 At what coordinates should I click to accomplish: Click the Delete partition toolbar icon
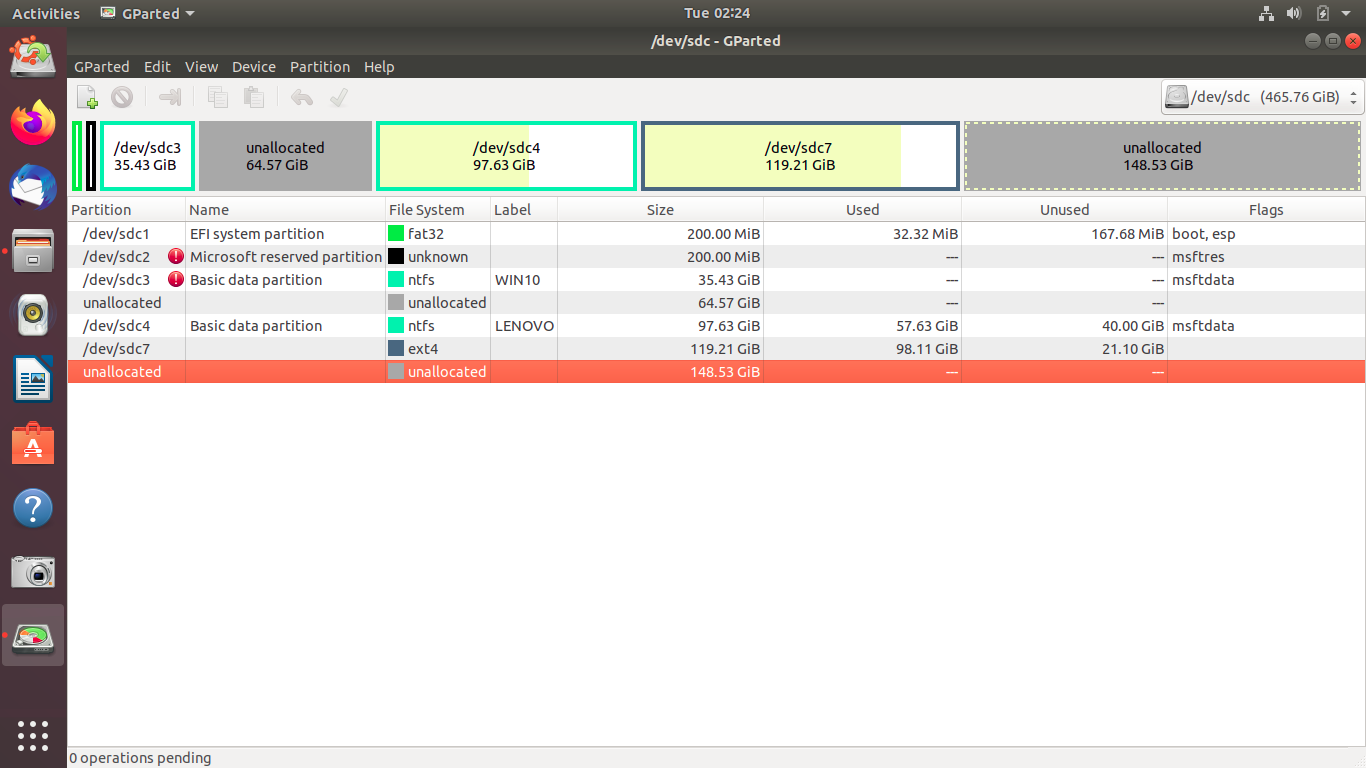click(122, 97)
